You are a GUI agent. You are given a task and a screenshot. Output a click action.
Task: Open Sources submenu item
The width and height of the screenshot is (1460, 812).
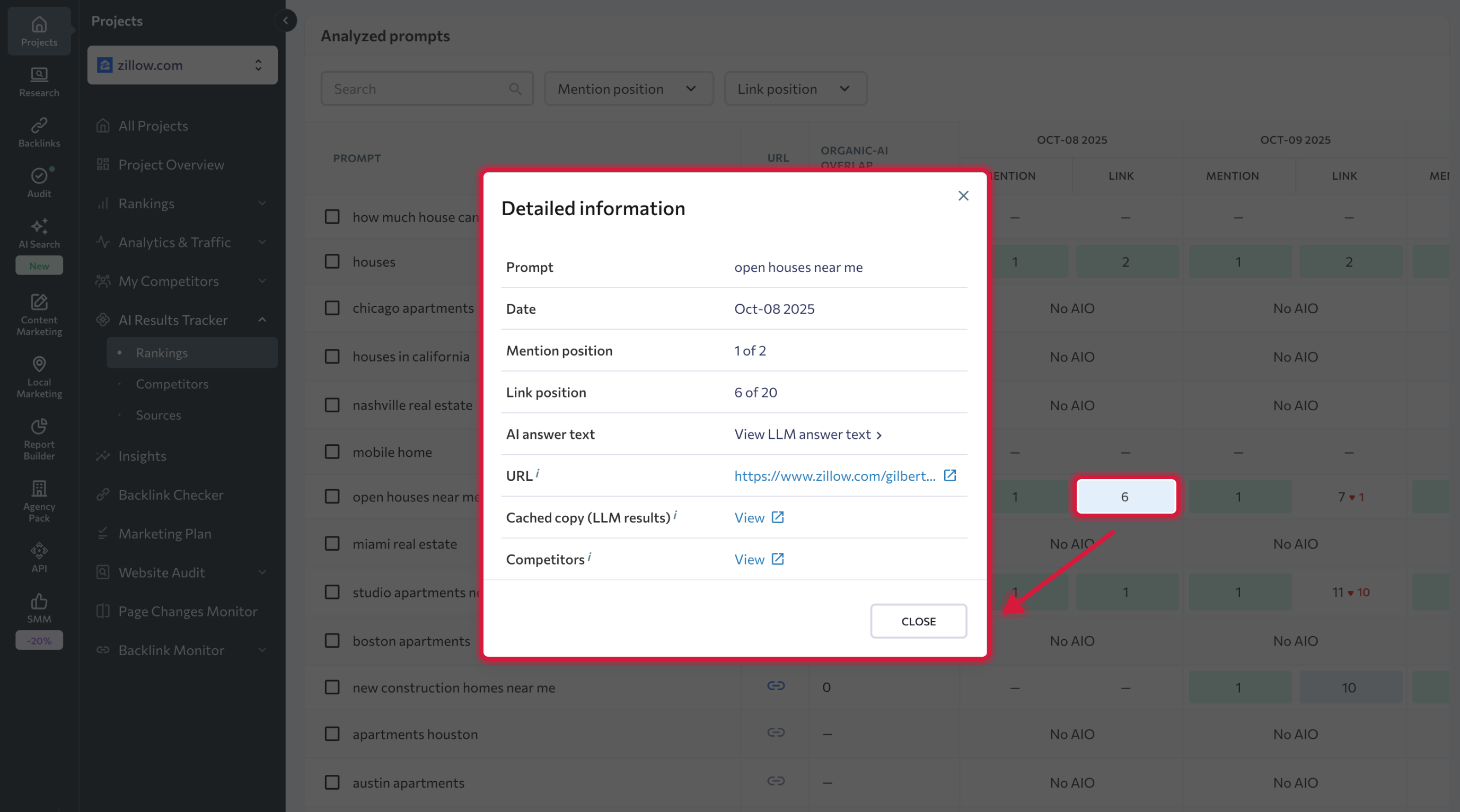click(158, 415)
